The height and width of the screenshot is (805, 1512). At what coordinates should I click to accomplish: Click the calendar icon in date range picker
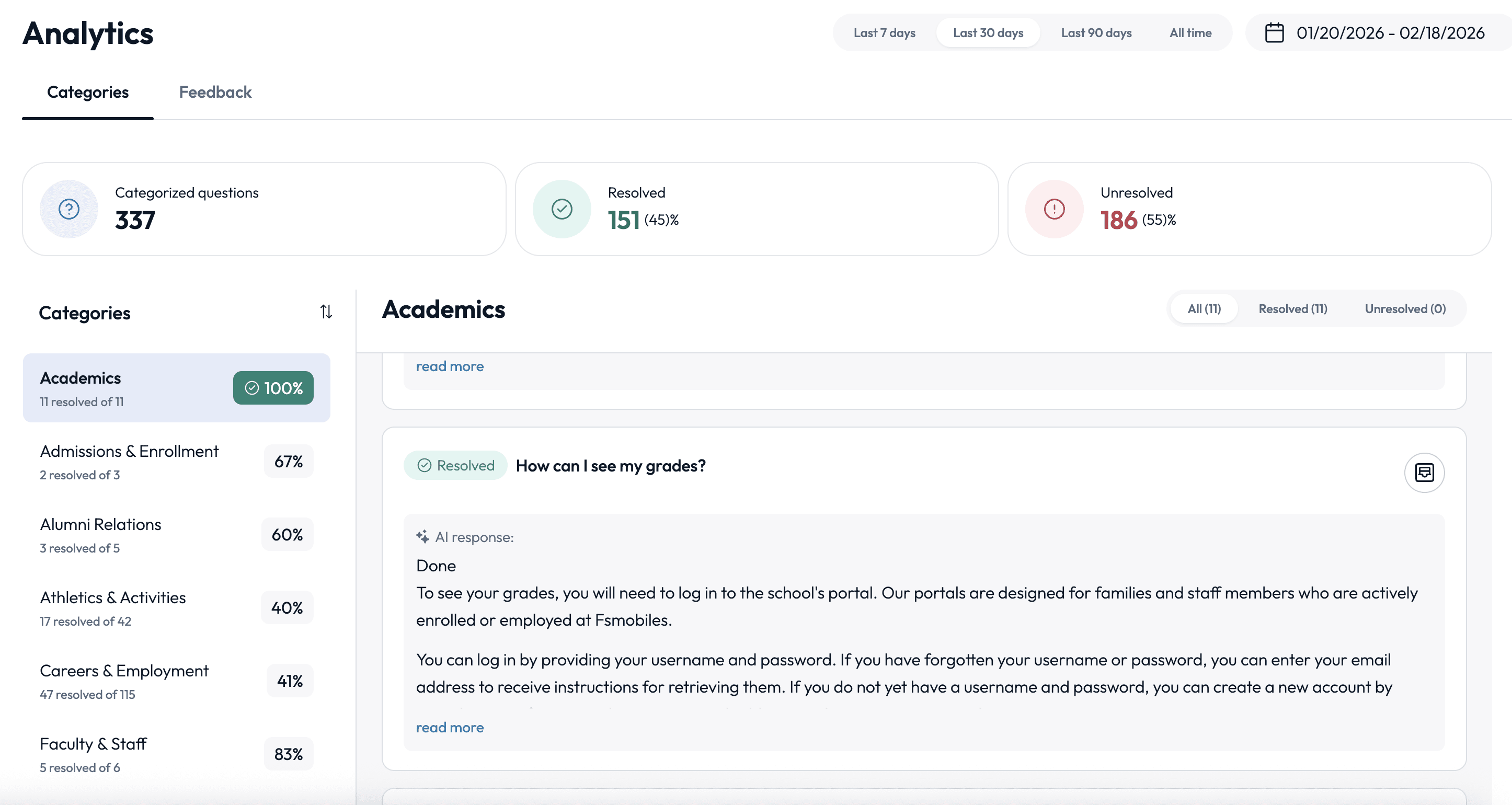[1274, 33]
